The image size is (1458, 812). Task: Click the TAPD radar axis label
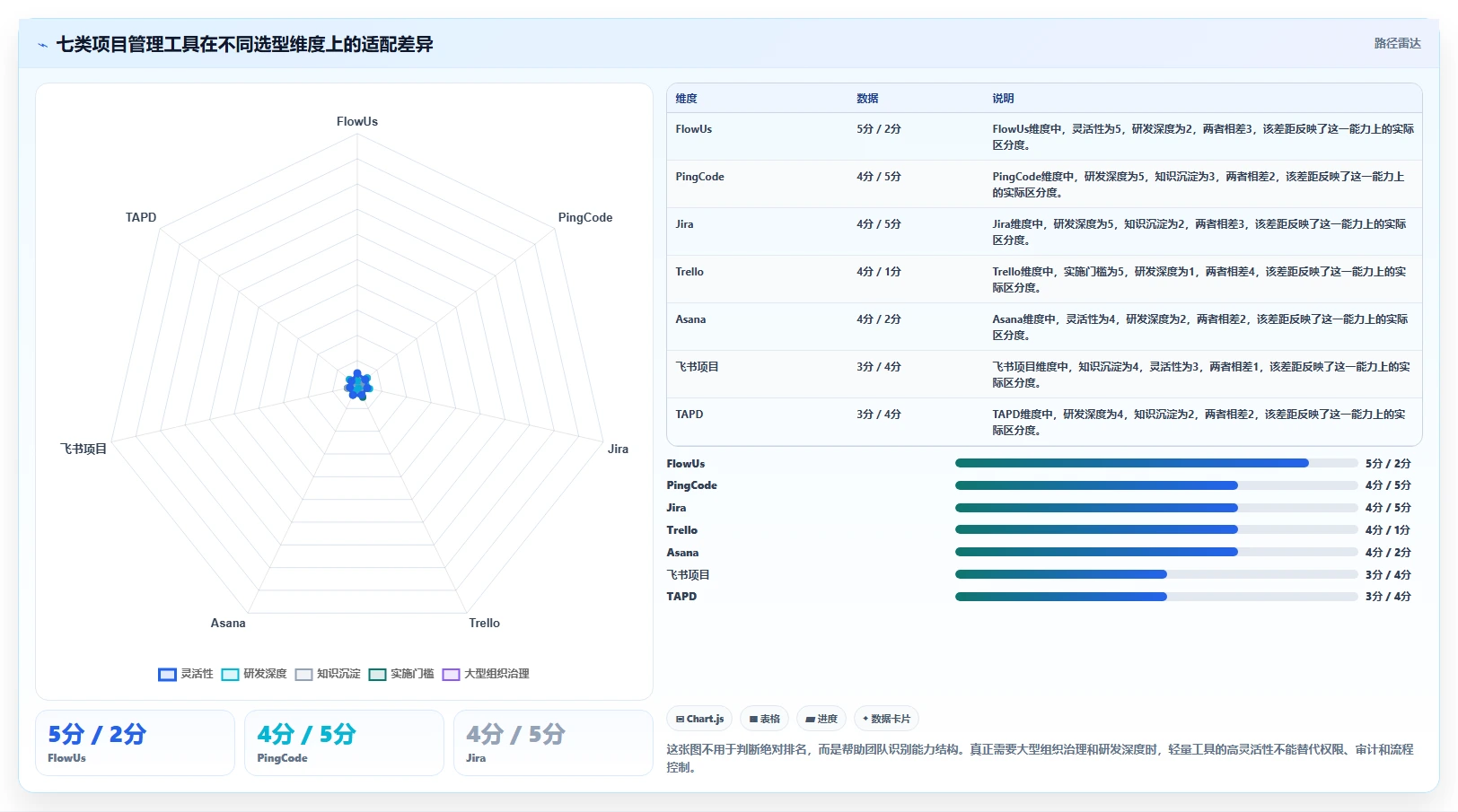(141, 217)
